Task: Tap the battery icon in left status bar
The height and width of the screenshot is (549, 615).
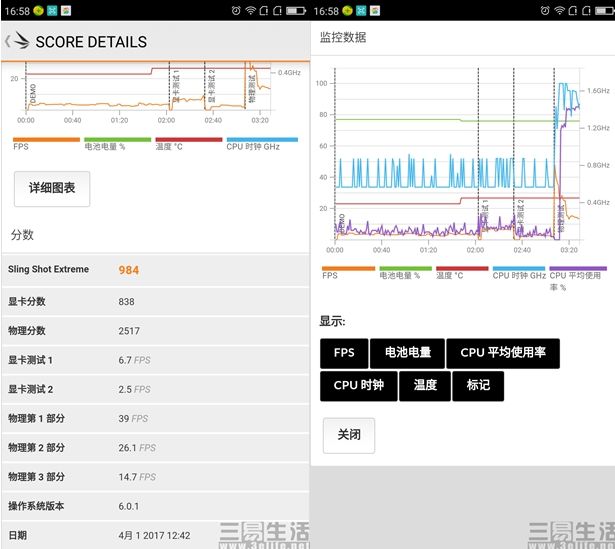Action: click(x=296, y=11)
